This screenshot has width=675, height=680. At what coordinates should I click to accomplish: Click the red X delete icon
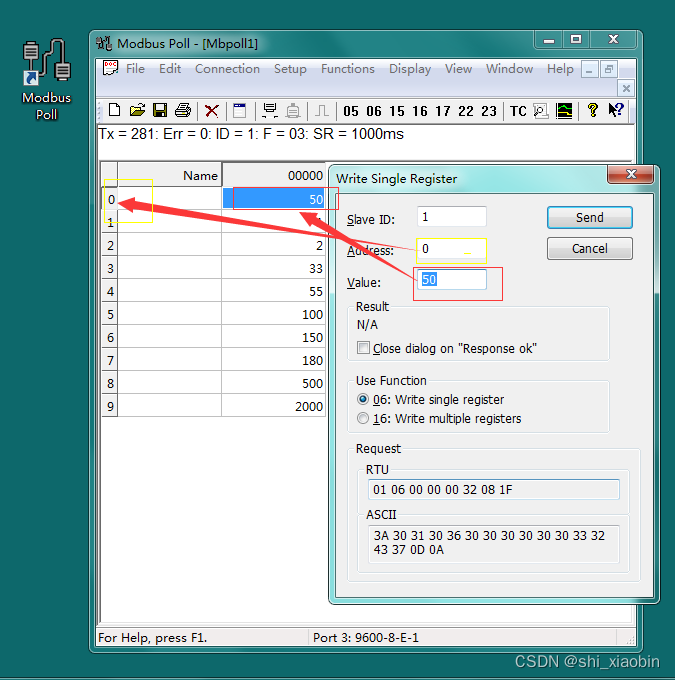(x=211, y=111)
